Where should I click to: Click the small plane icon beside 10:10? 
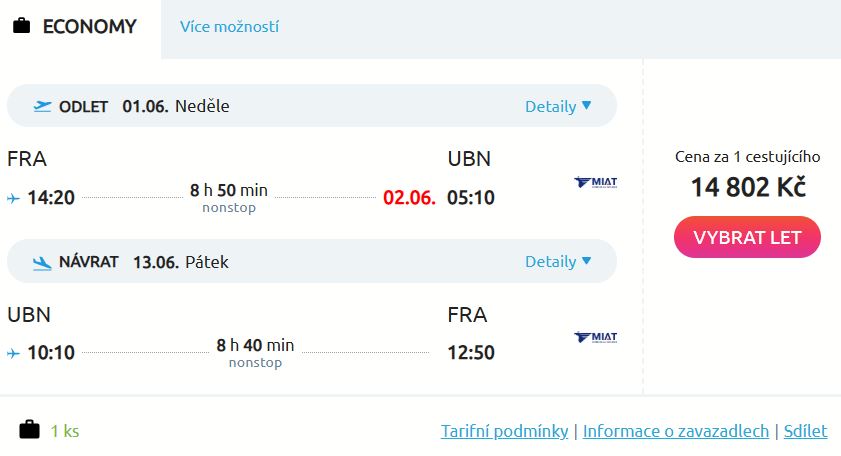13,353
